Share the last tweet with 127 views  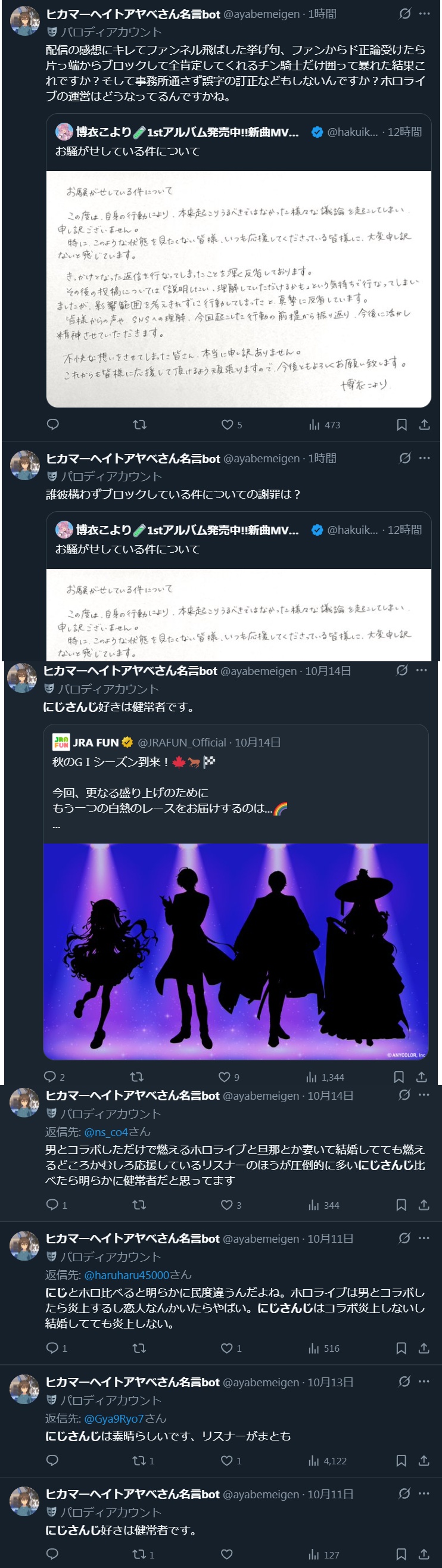pos(424,1554)
